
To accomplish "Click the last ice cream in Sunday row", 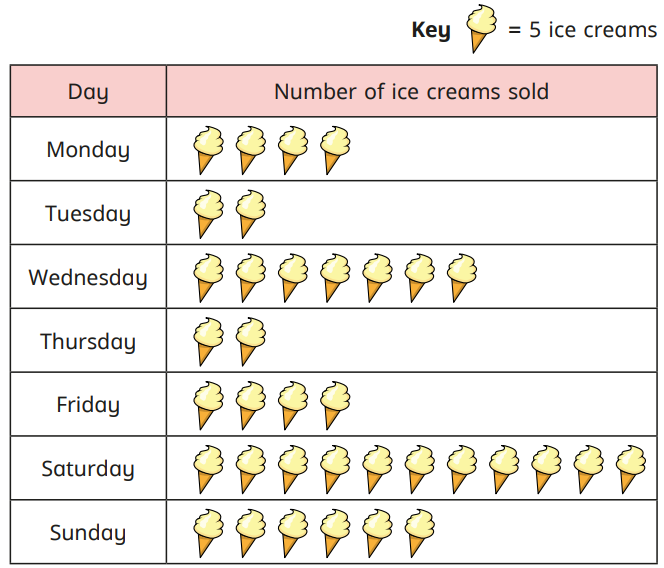I will (x=419, y=532).
